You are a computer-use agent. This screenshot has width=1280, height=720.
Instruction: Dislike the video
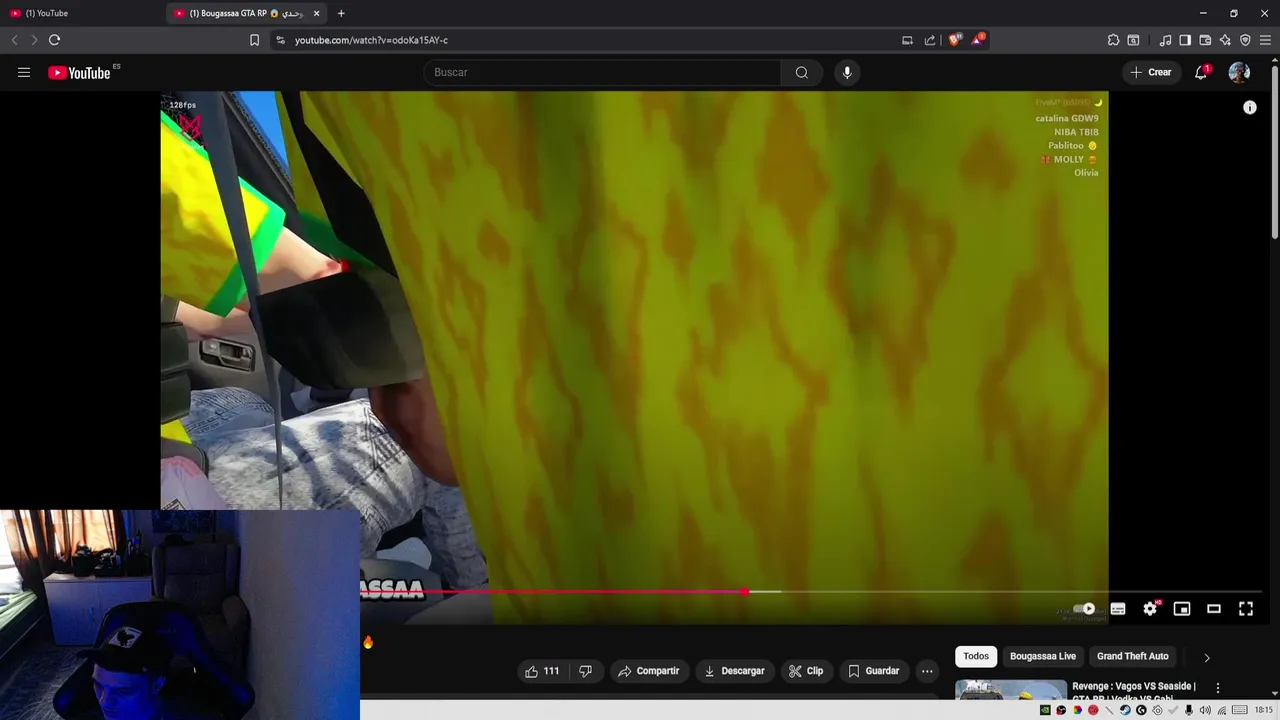click(586, 671)
